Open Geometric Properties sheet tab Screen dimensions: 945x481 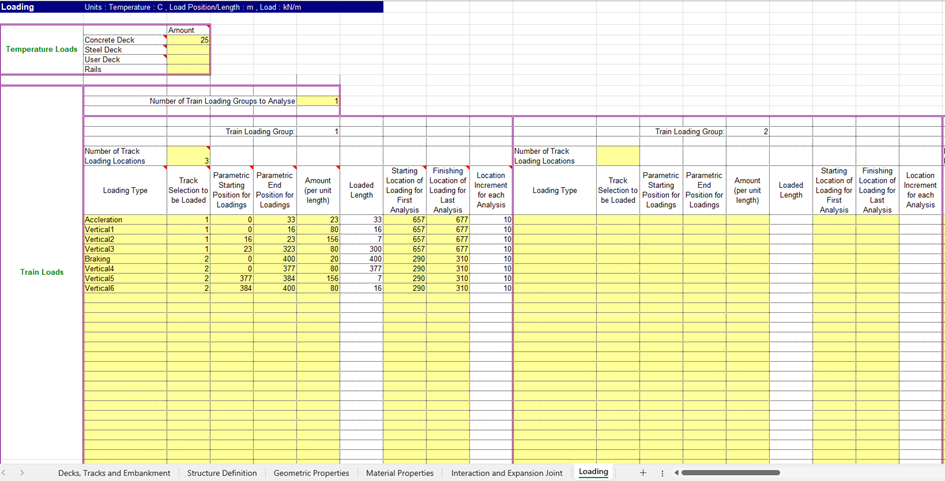[311, 473]
